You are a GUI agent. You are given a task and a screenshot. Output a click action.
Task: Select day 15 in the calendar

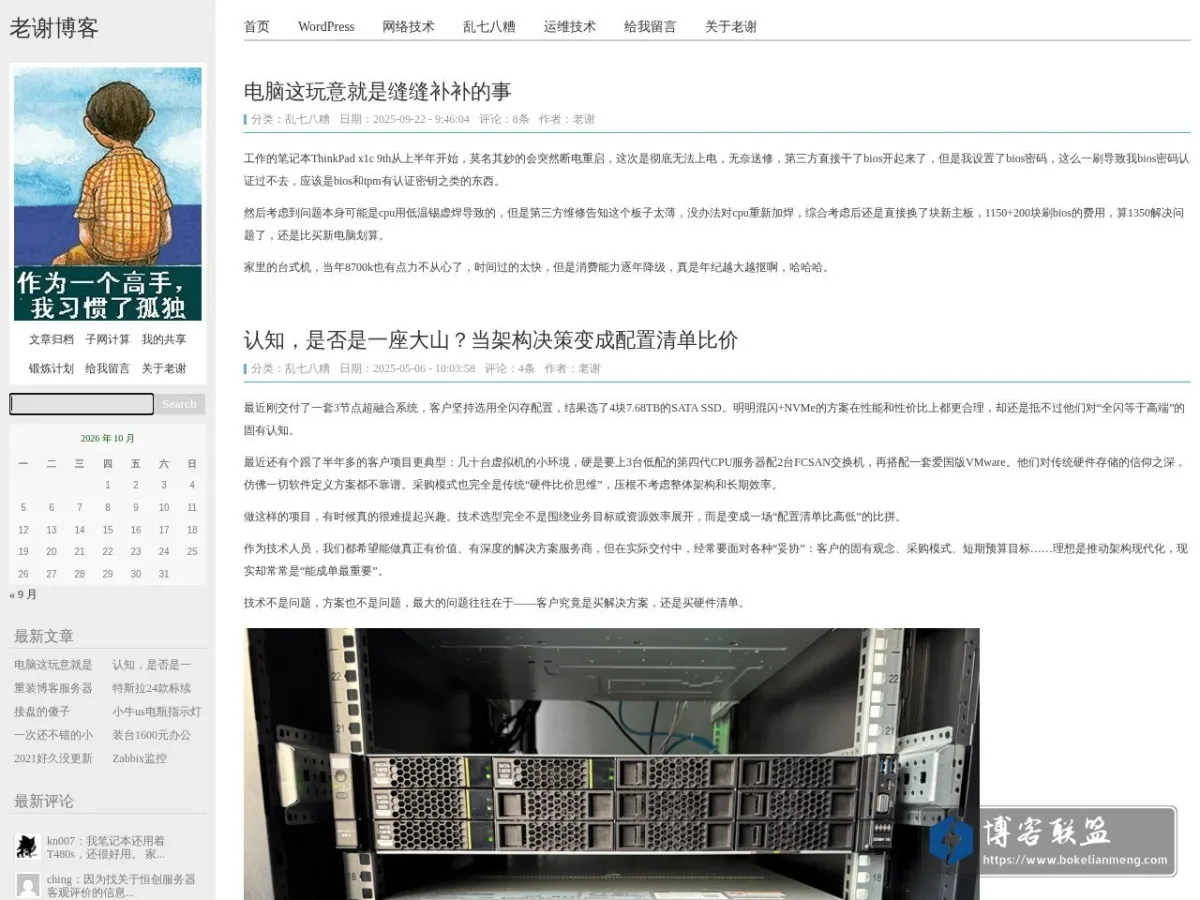[x=108, y=530]
